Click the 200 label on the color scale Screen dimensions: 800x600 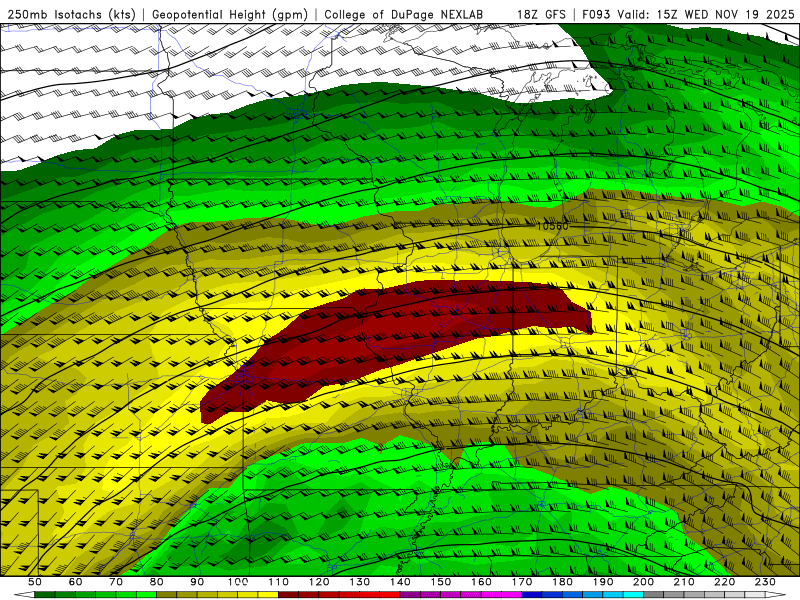point(644,582)
